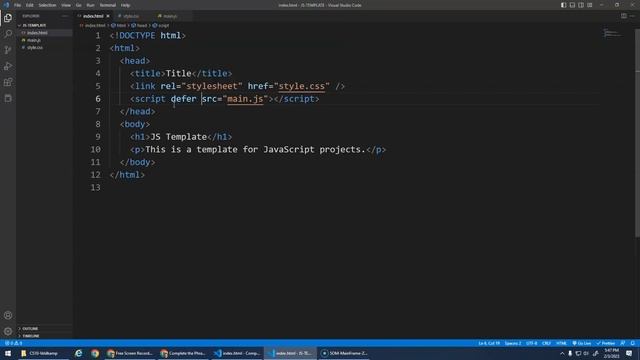Click the feedback icon in status bar
This screenshot has height=360, width=640.
pyautogui.click(x=623, y=343)
